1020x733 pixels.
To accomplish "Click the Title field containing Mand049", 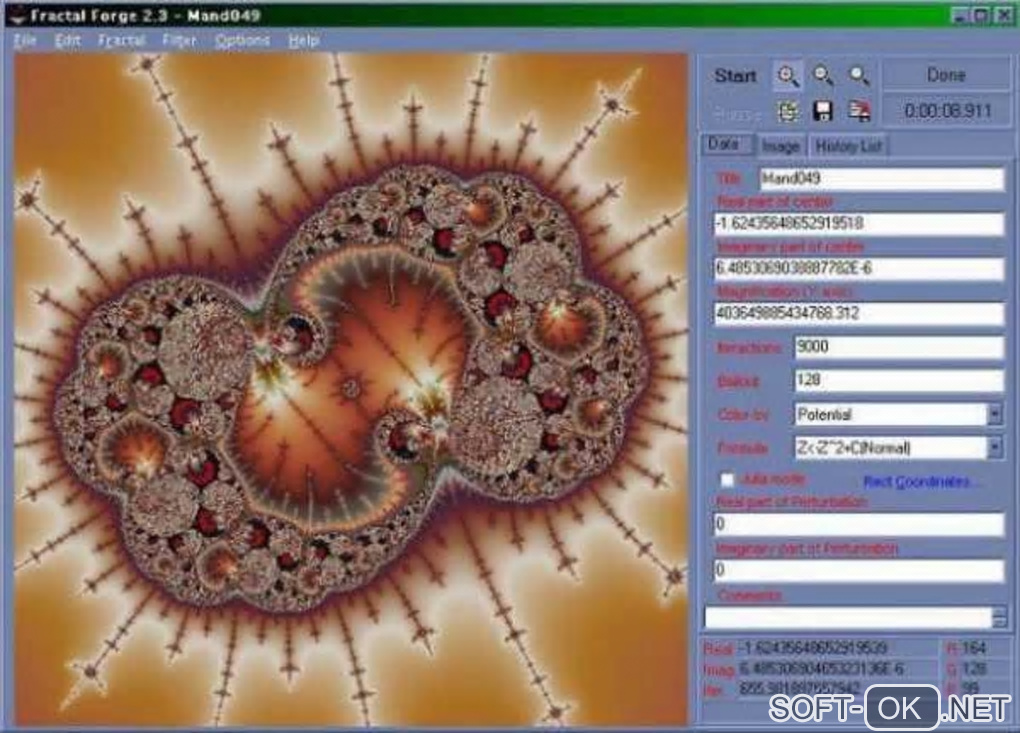I will pos(881,178).
